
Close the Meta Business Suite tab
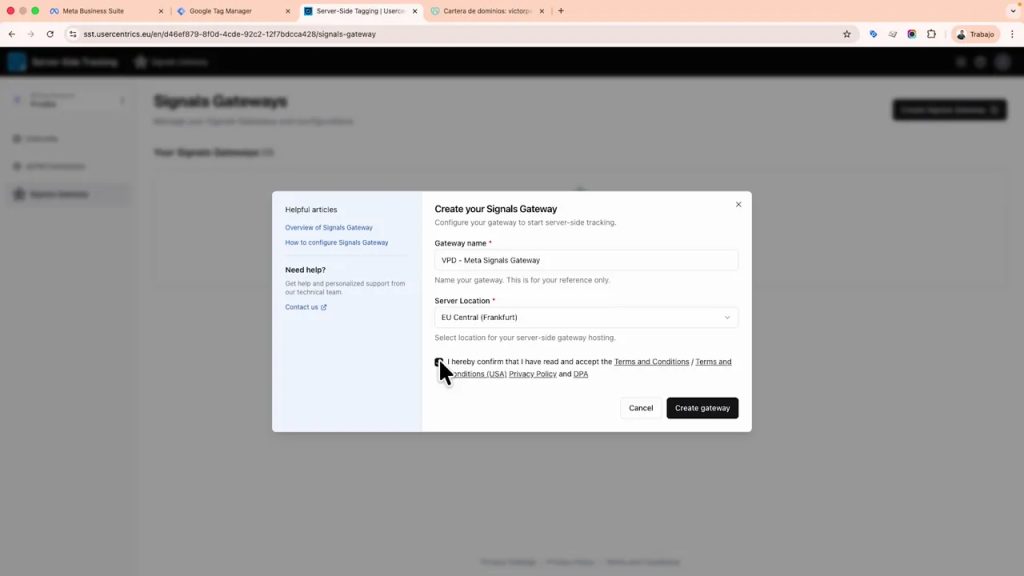tap(161, 11)
